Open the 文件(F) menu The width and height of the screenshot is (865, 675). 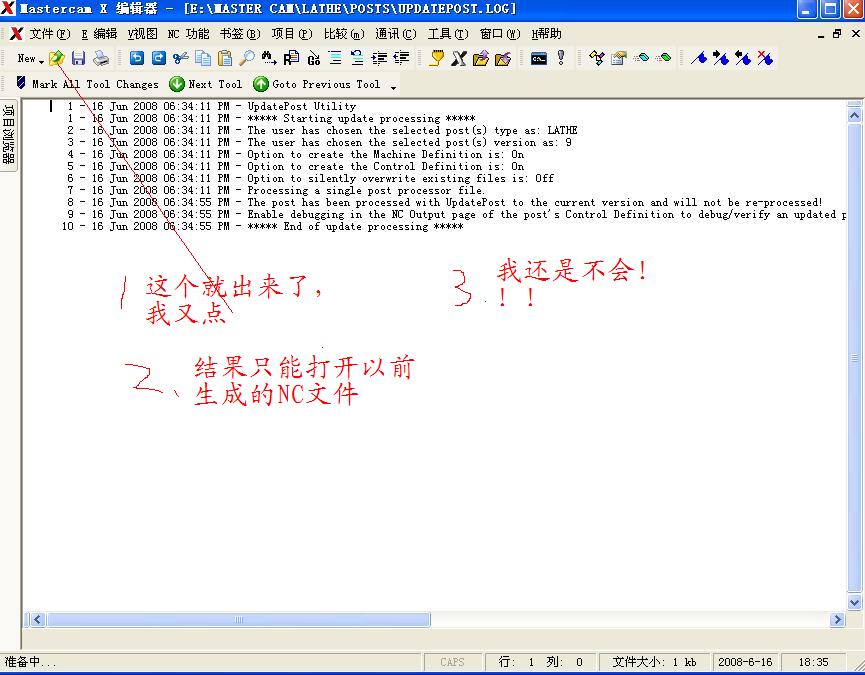tap(50, 34)
